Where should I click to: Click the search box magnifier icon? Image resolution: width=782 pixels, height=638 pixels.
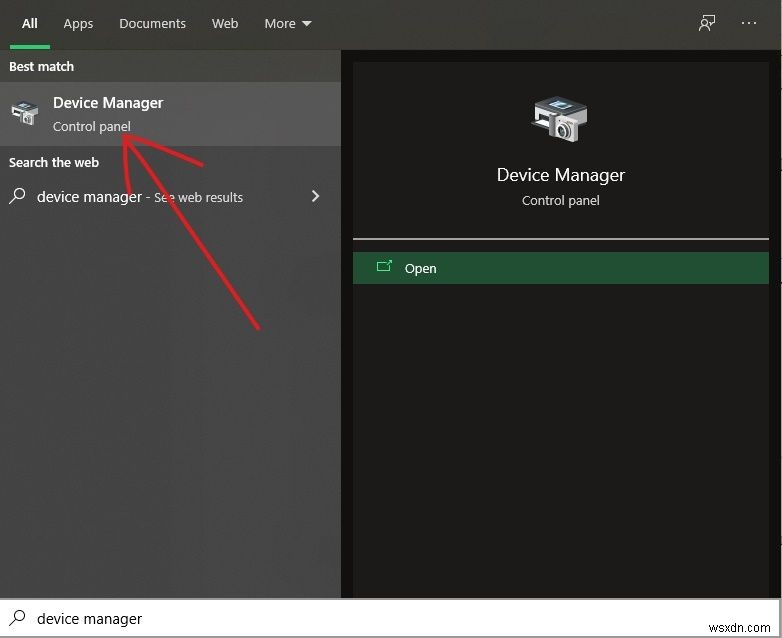click(x=17, y=618)
